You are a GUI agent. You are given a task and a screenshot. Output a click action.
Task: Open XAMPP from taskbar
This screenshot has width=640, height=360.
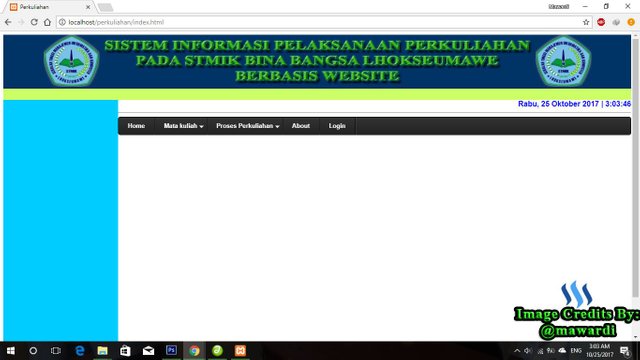(x=240, y=351)
